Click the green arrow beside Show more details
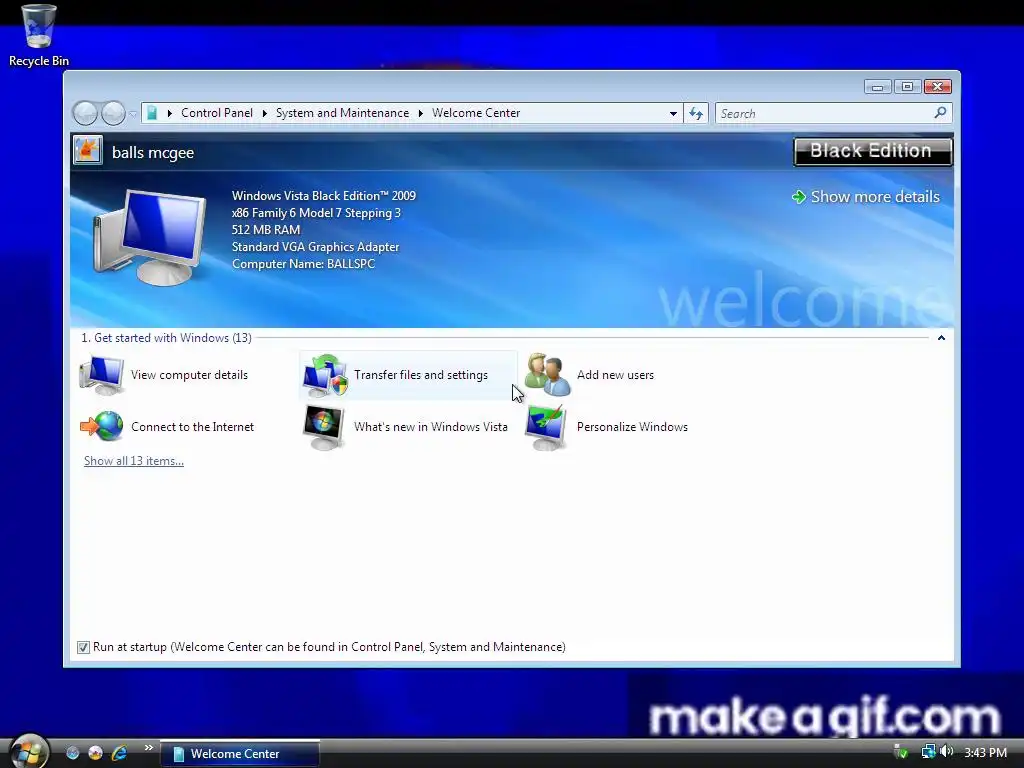 [x=798, y=197]
